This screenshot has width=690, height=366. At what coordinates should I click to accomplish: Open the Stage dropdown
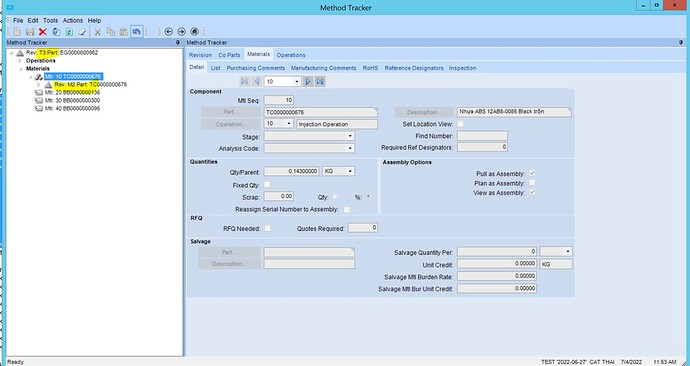pos(350,136)
